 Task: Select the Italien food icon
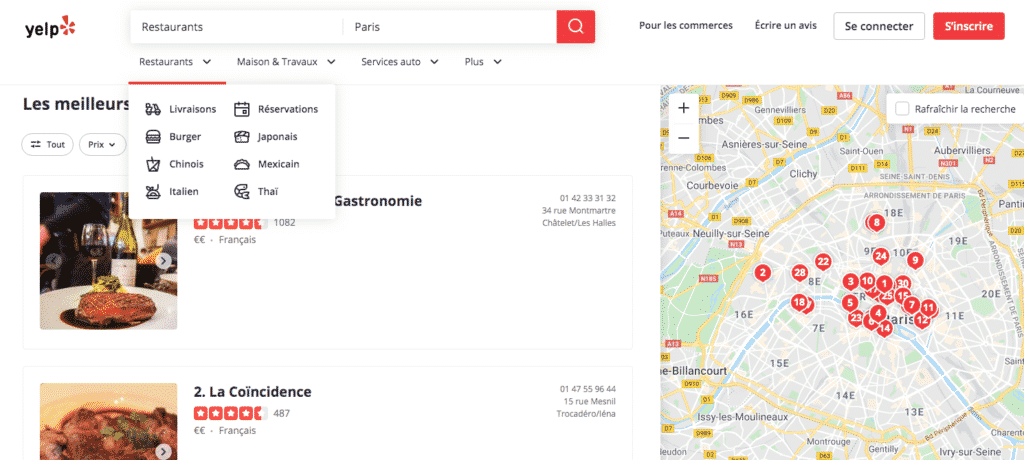153,191
